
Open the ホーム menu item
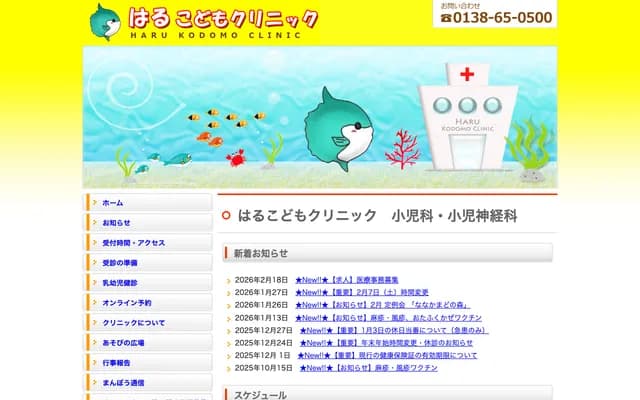(148, 202)
